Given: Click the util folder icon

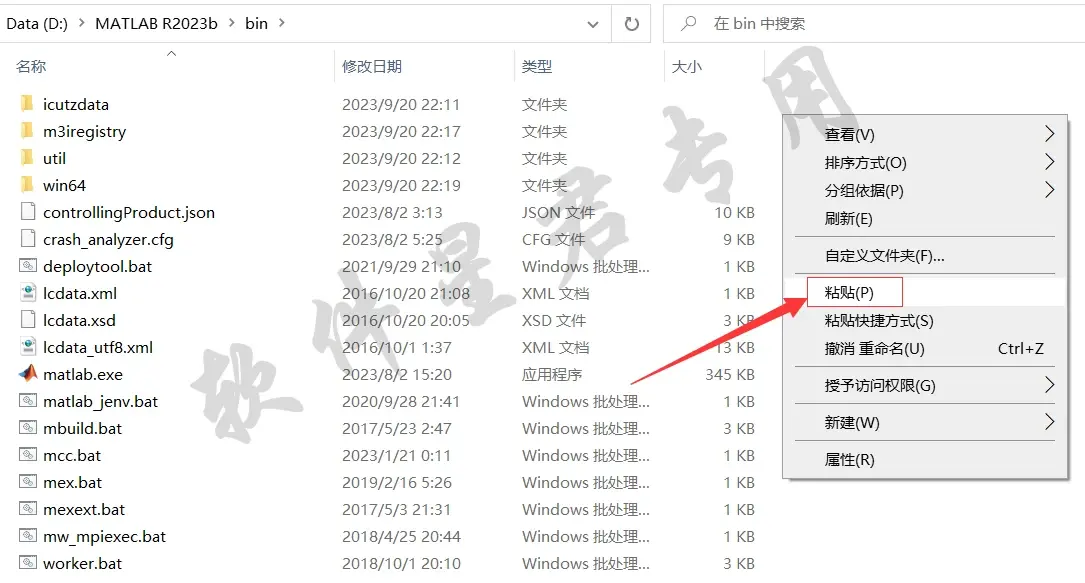Looking at the screenshot, I should tap(27, 158).
